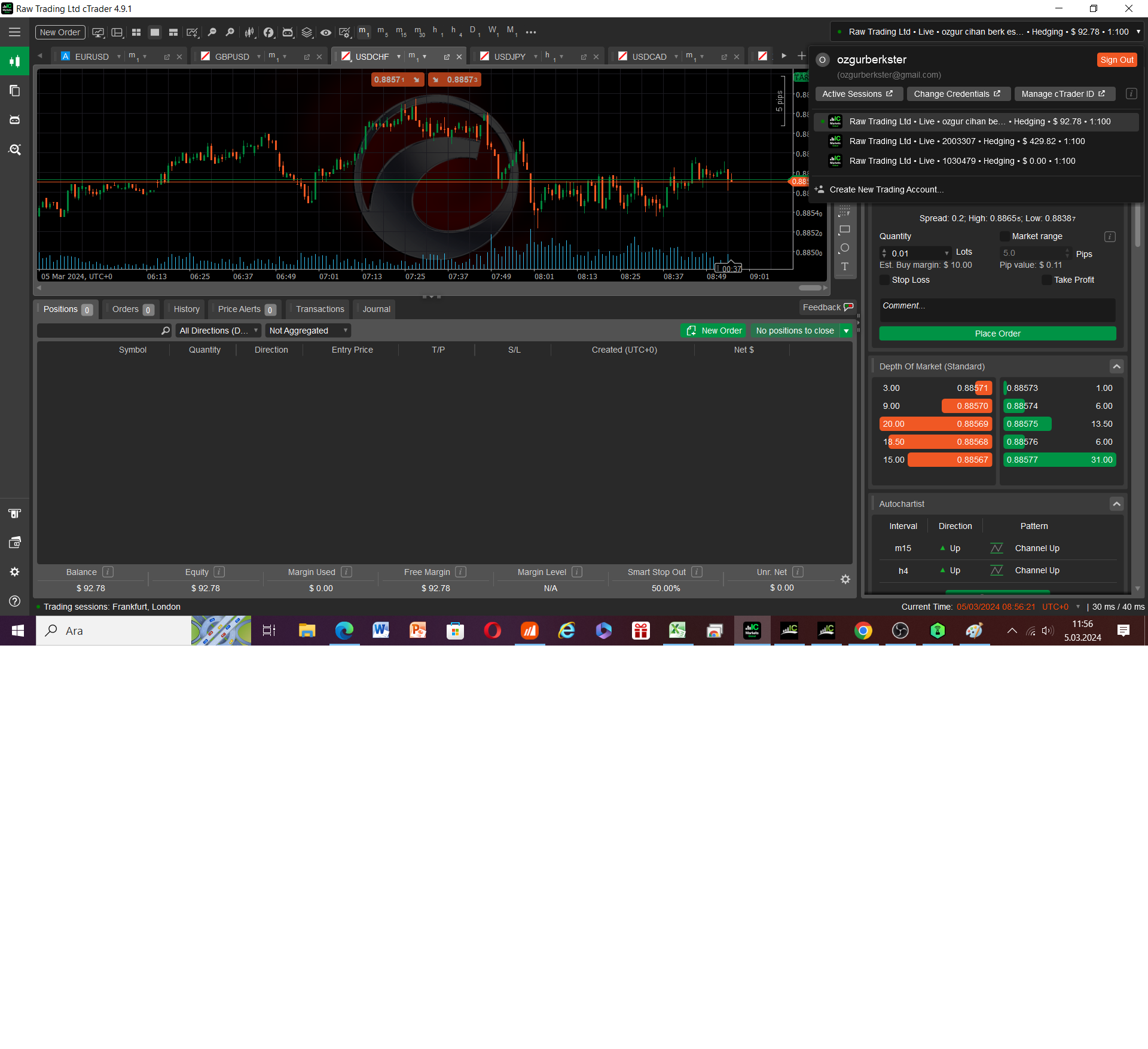This screenshot has height=1049, width=1148.
Task: Open the USDCHF symbol dropdown
Action: click(398, 57)
